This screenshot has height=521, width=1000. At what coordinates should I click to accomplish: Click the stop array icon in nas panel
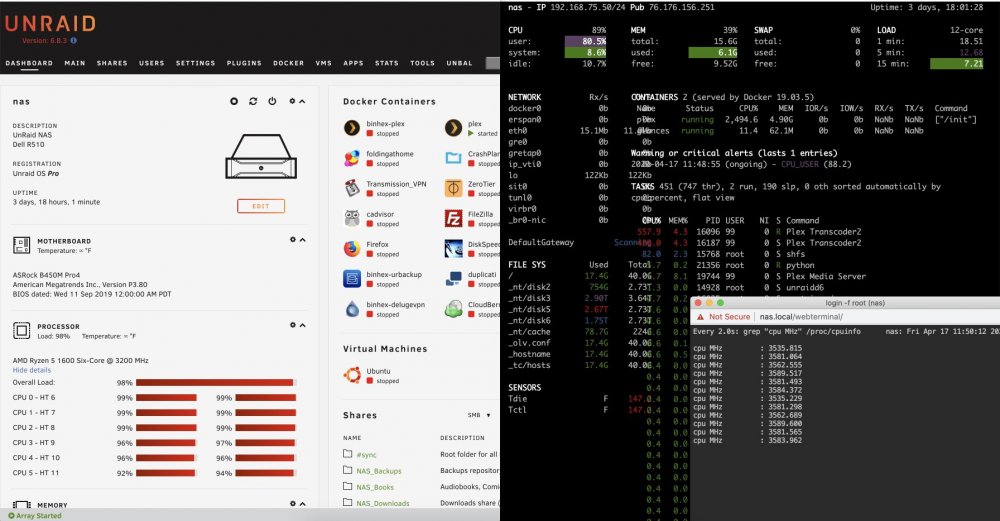[234, 101]
